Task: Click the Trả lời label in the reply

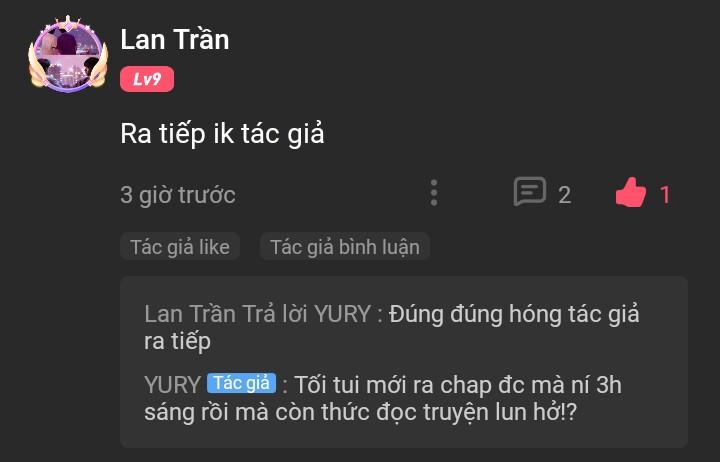Action: tap(275, 314)
